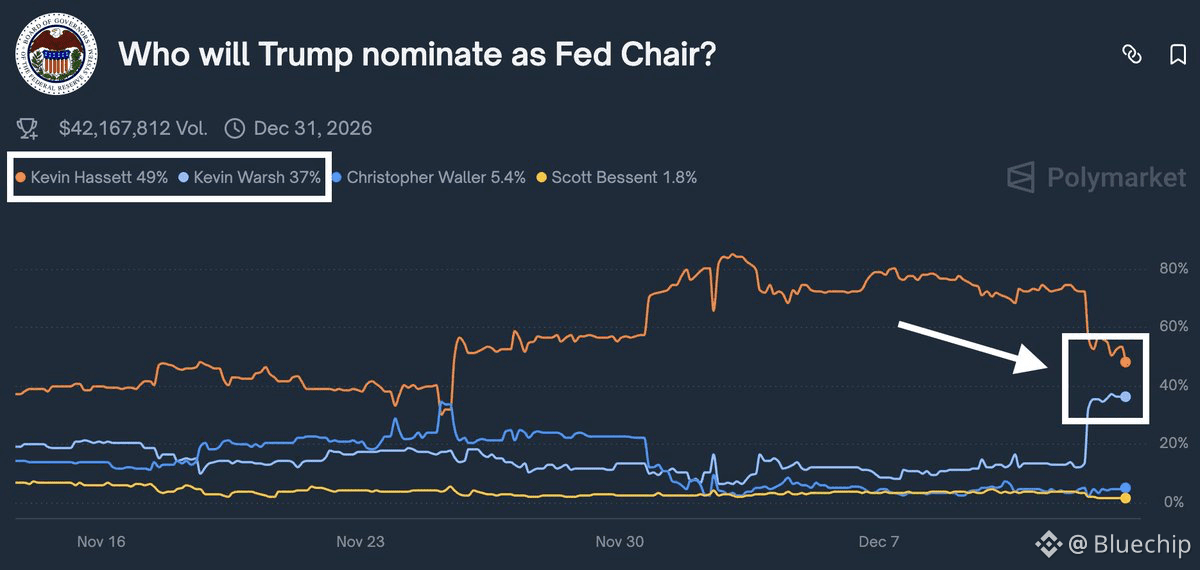The image size is (1200, 570).
Task: Click the $42,167,812 Vol. text
Action: pos(133,128)
